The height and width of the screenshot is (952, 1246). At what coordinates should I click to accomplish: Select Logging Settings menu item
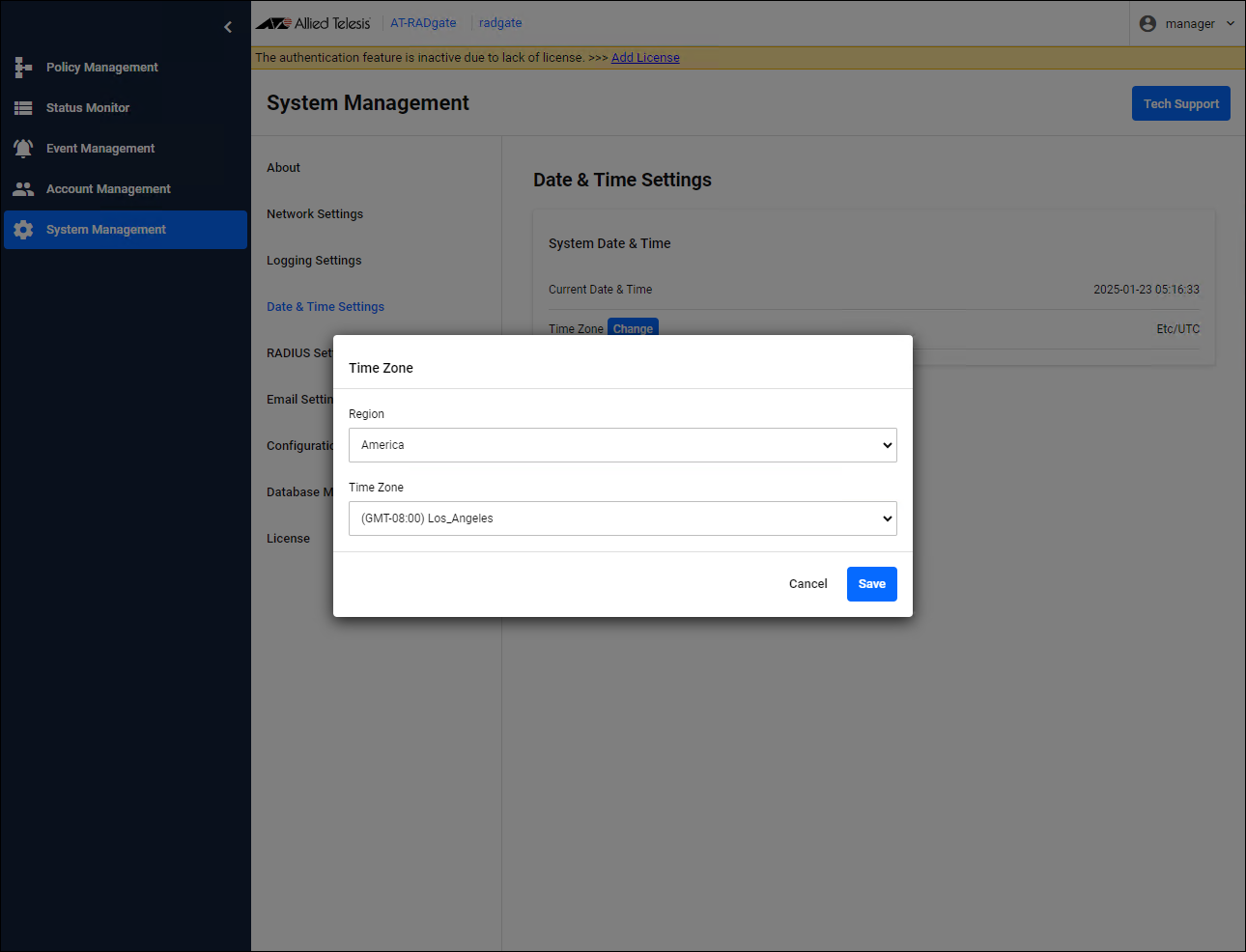(314, 261)
